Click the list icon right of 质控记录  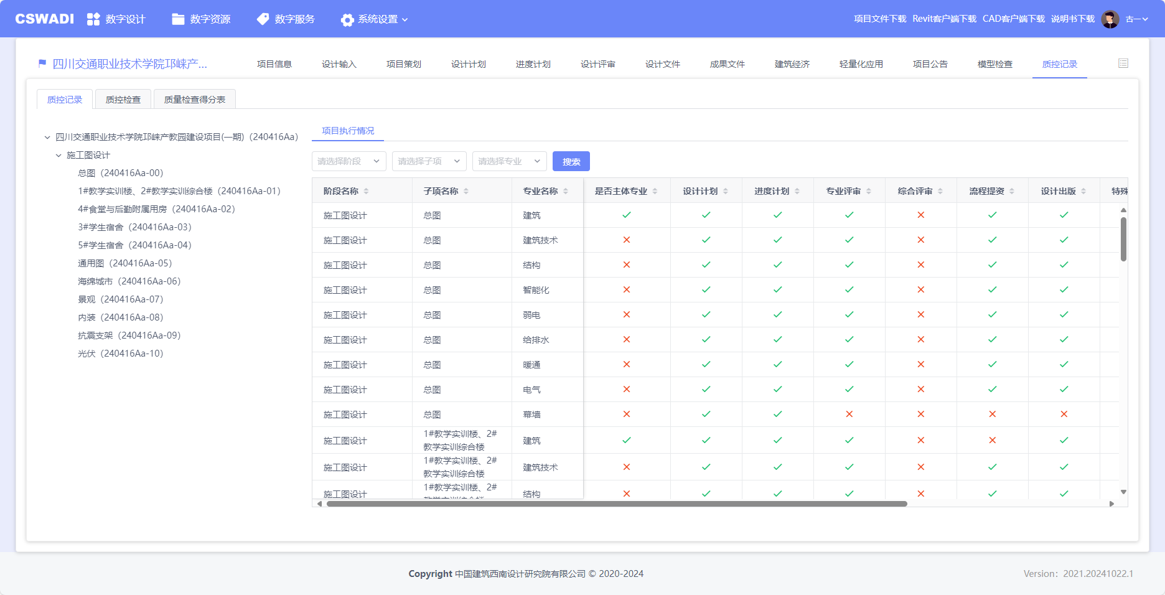tap(1123, 64)
